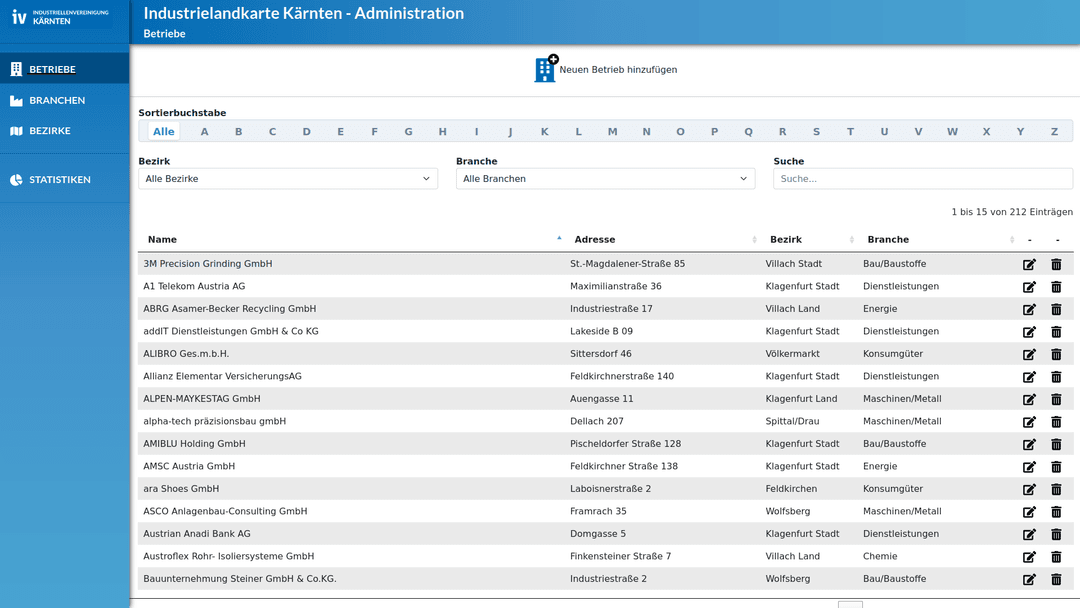This screenshot has width=1080, height=608.
Task: Click the Spittal/Drau district cell
Action: pos(793,421)
